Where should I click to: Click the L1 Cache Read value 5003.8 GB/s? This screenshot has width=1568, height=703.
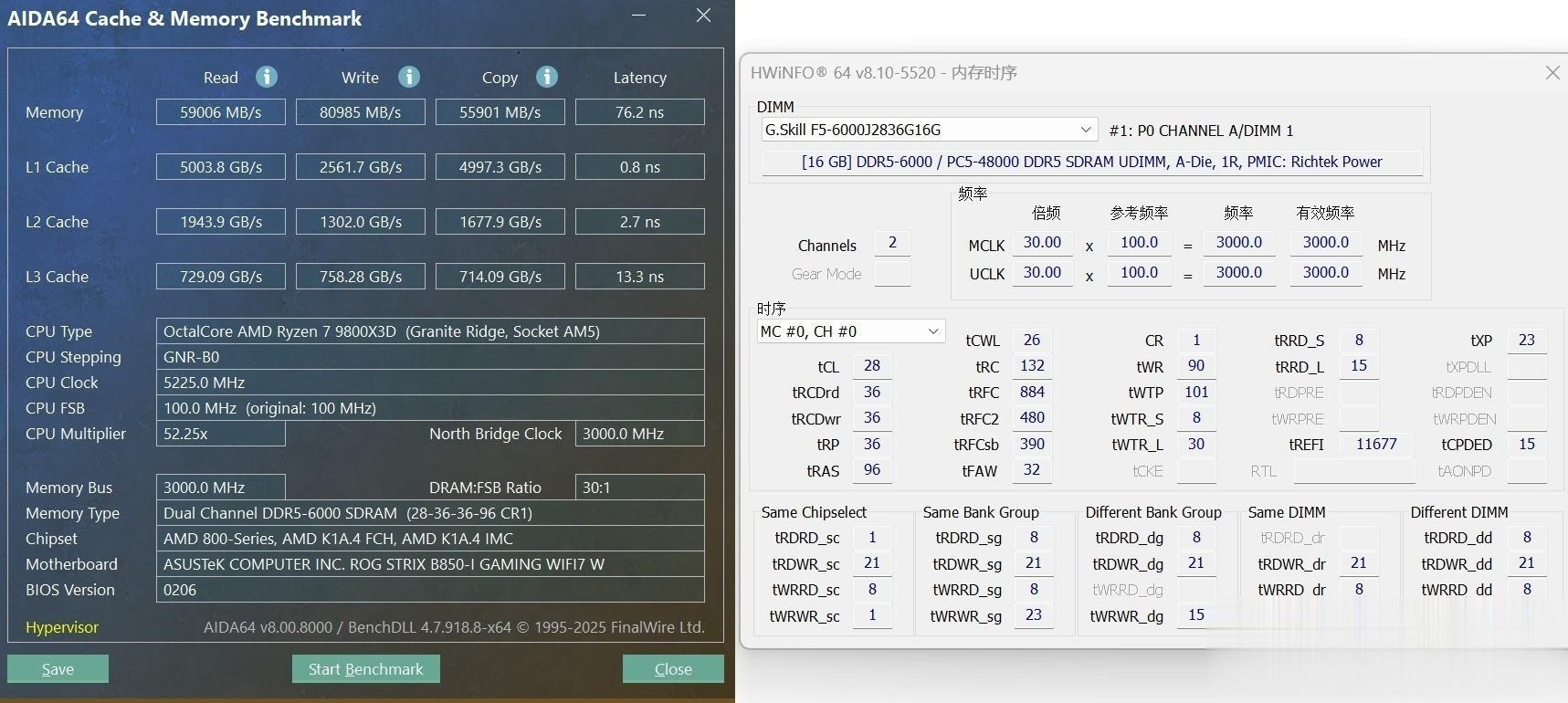click(x=221, y=167)
